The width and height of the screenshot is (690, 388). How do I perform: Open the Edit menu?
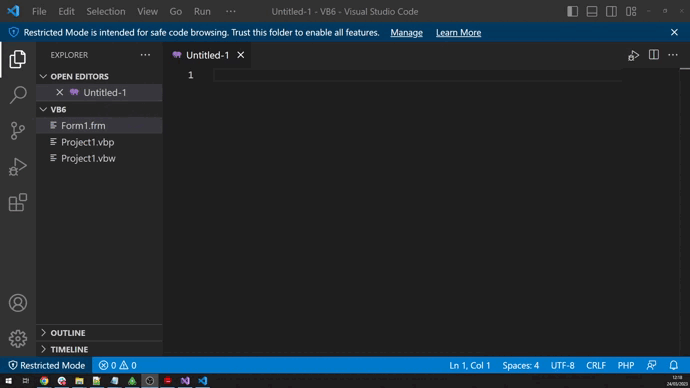click(x=66, y=11)
